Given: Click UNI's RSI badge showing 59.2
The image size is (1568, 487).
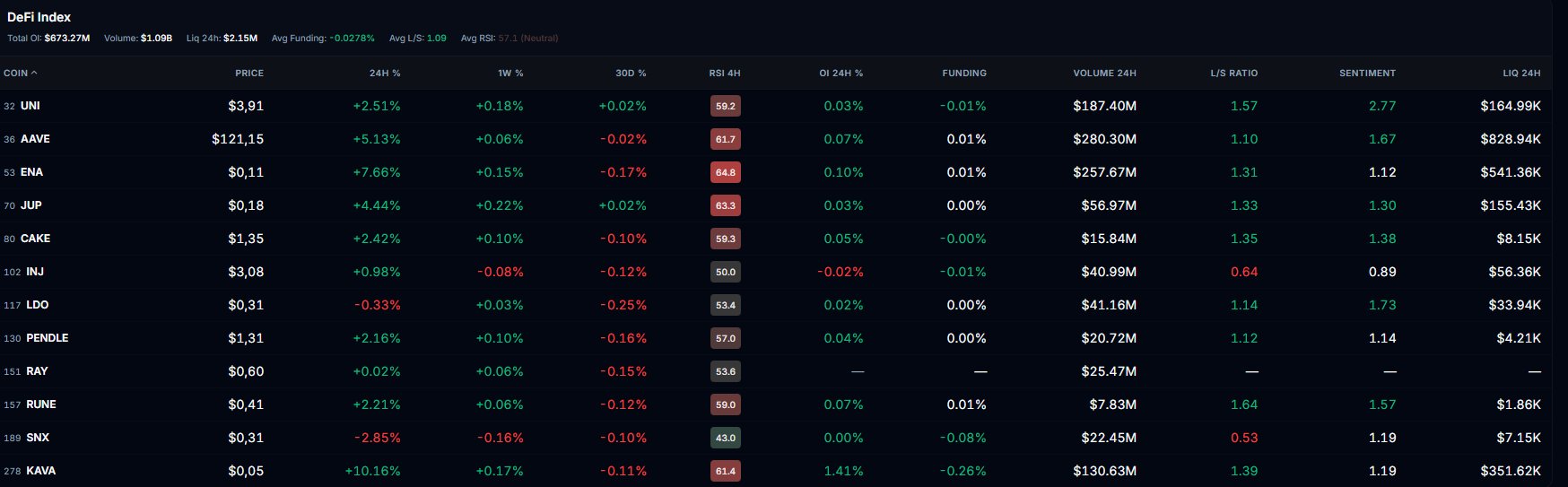Looking at the screenshot, I should click(726, 106).
